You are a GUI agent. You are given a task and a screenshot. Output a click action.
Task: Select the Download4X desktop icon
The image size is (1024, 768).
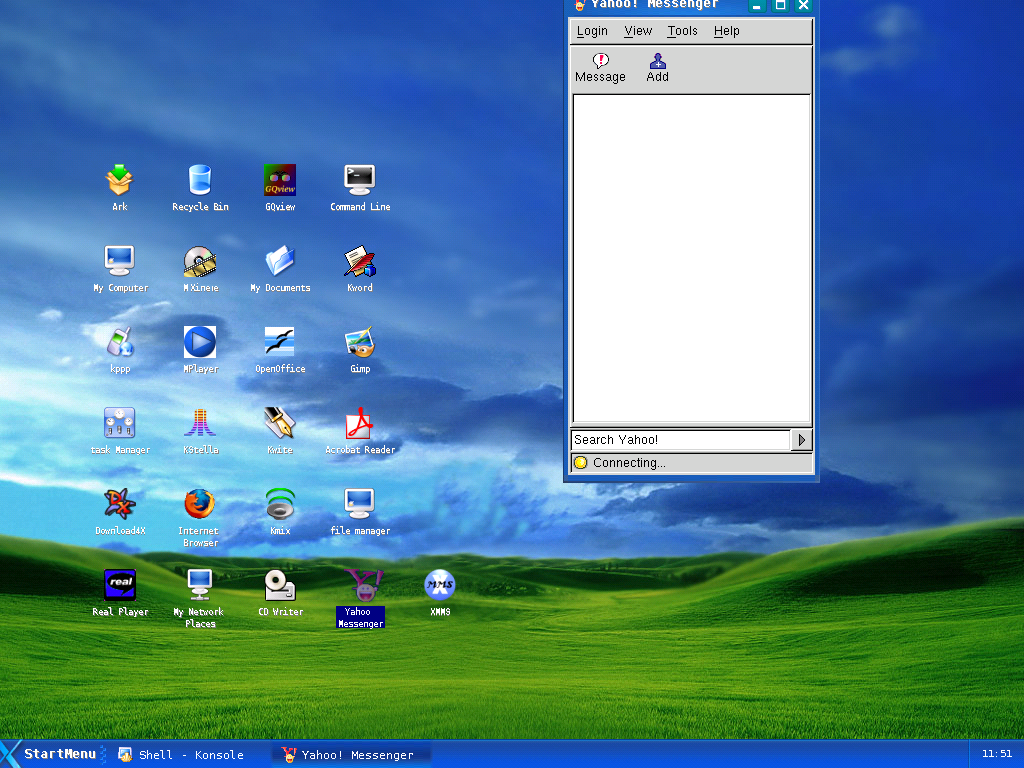[120, 504]
